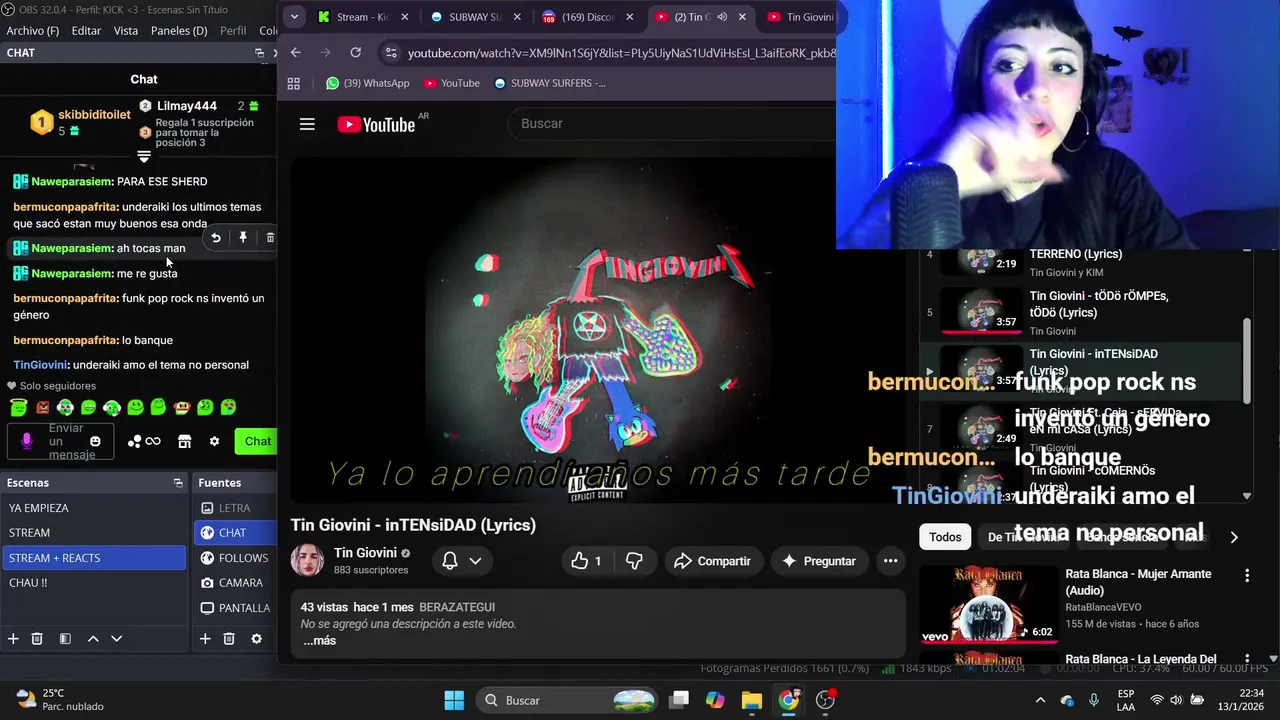The width and height of the screenshot is (1280, 720).
Task: Toggle notification bell for Tin Giovini
Action: pos(450,561)
